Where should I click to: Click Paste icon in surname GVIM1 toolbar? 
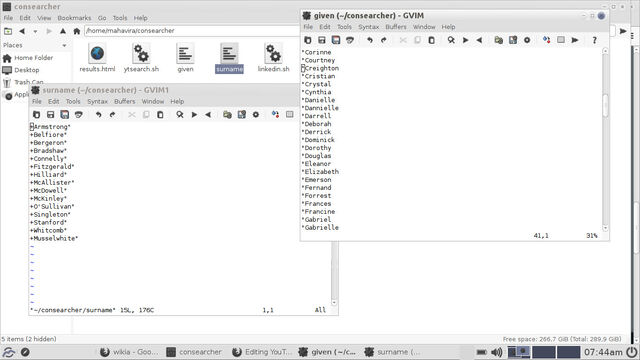(x=160, y=115)
